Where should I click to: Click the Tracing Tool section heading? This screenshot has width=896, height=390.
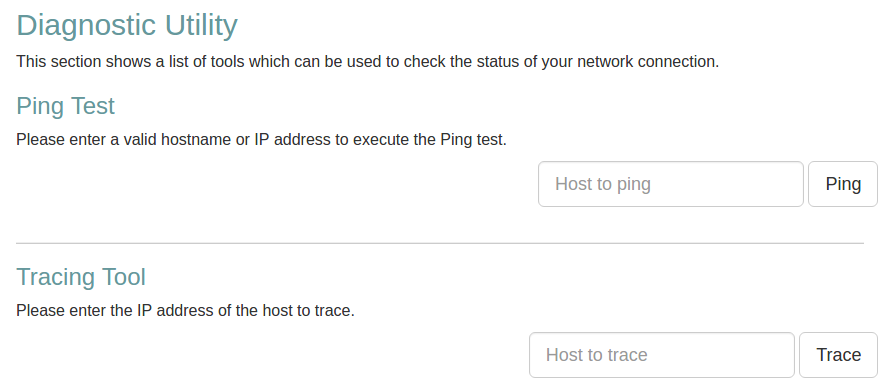[81, 277]
